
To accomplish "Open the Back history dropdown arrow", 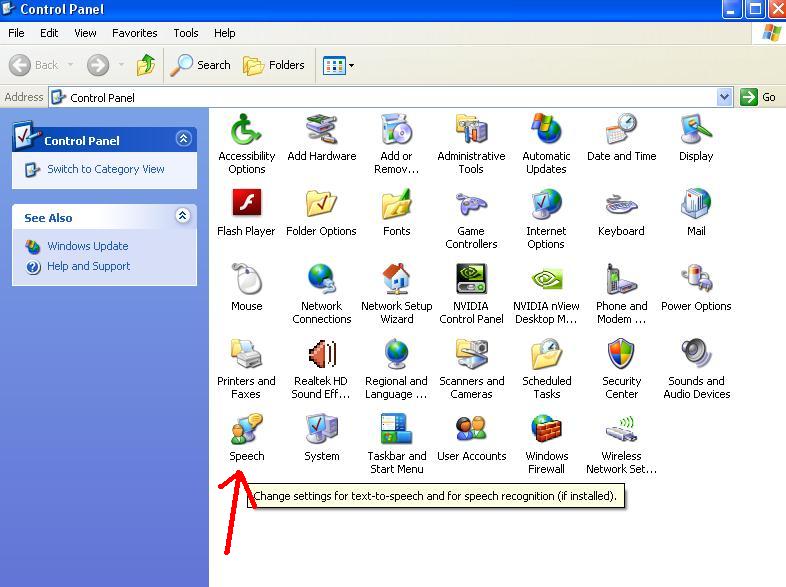I will [x=70, y=65].
